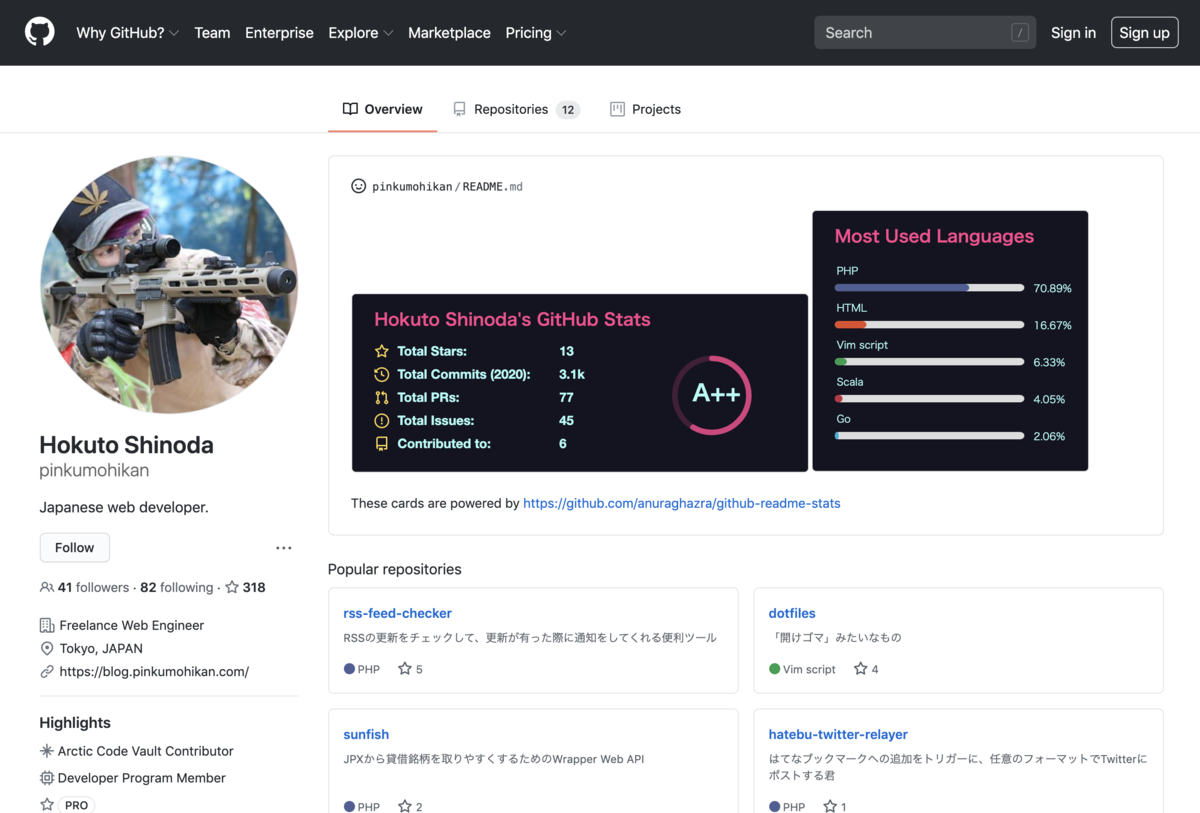The height and width of the screenshot is (813, 1200).
Task: Click the Overview tab book icon
Action: [x=350, y=109]
